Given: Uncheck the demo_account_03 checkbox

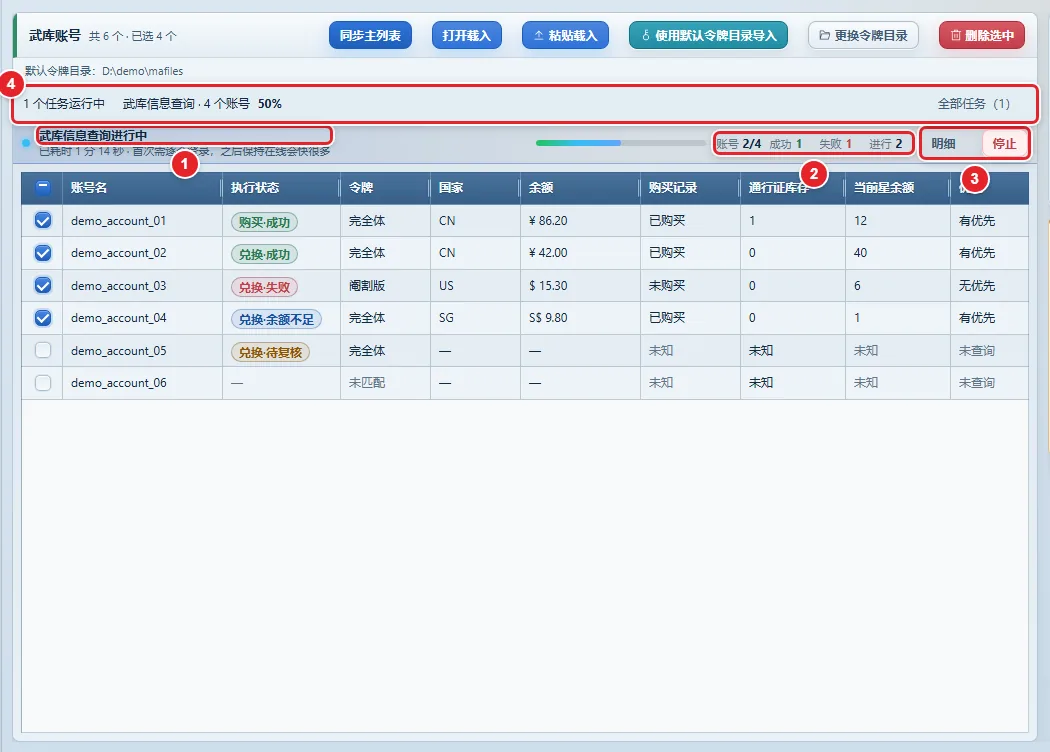Looking at the screenshot, I should 43,285.
